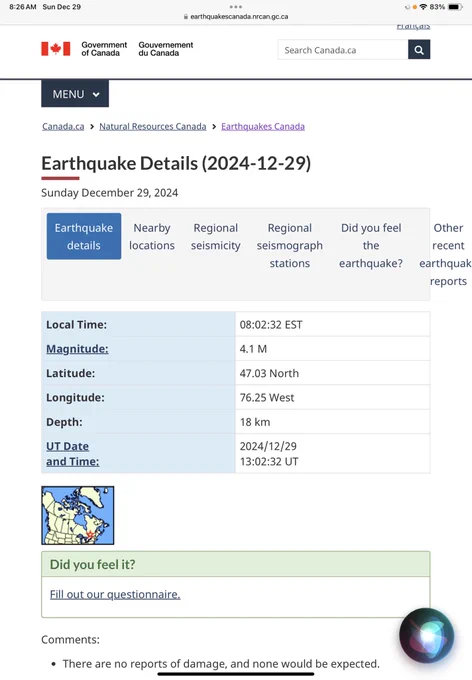
Task: Click the Magnitude definition link
Action: click(77, 349)
